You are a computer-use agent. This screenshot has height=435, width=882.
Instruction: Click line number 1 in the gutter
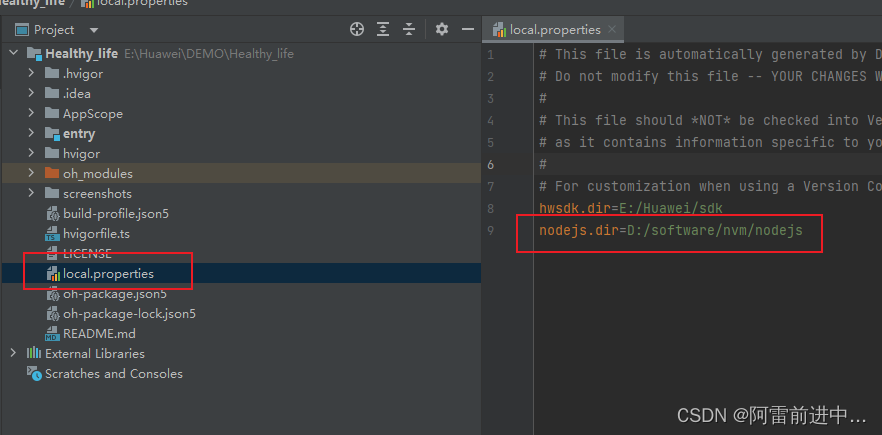pyautogui.click(x=491, y=55)
